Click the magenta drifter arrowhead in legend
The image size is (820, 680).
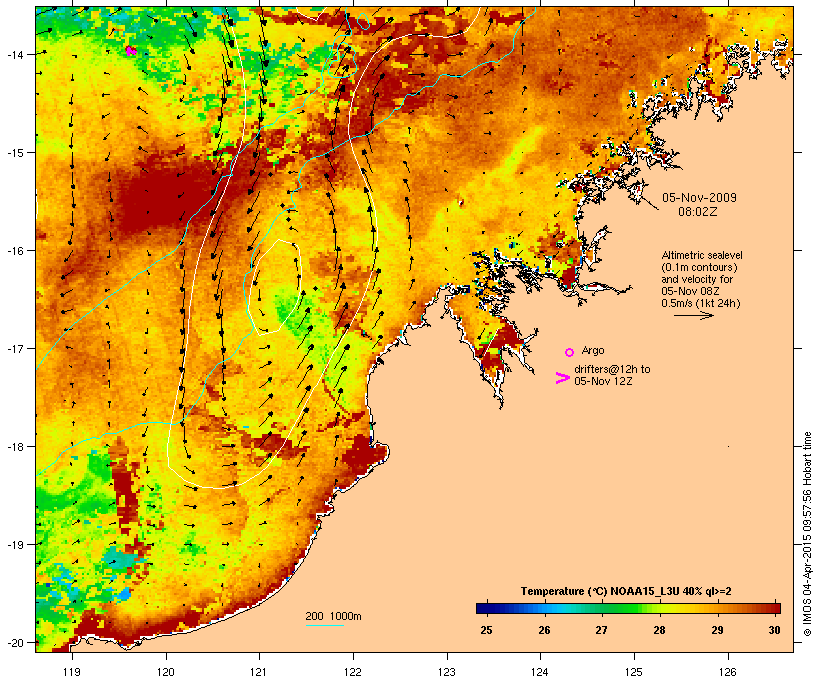coord(562,378)
